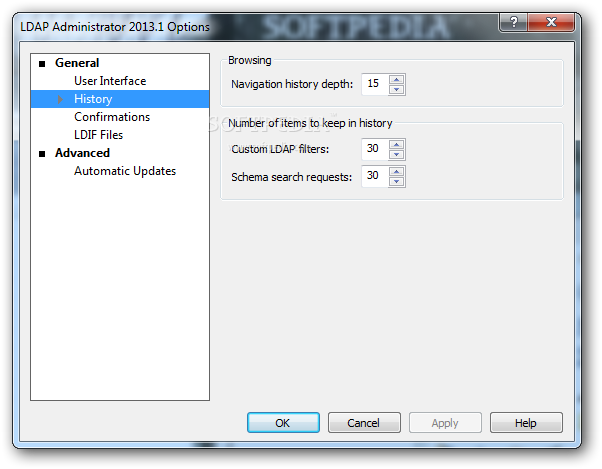Increase the Schema search requests count
The image size is (602, 469).
[x=396, y=172]
